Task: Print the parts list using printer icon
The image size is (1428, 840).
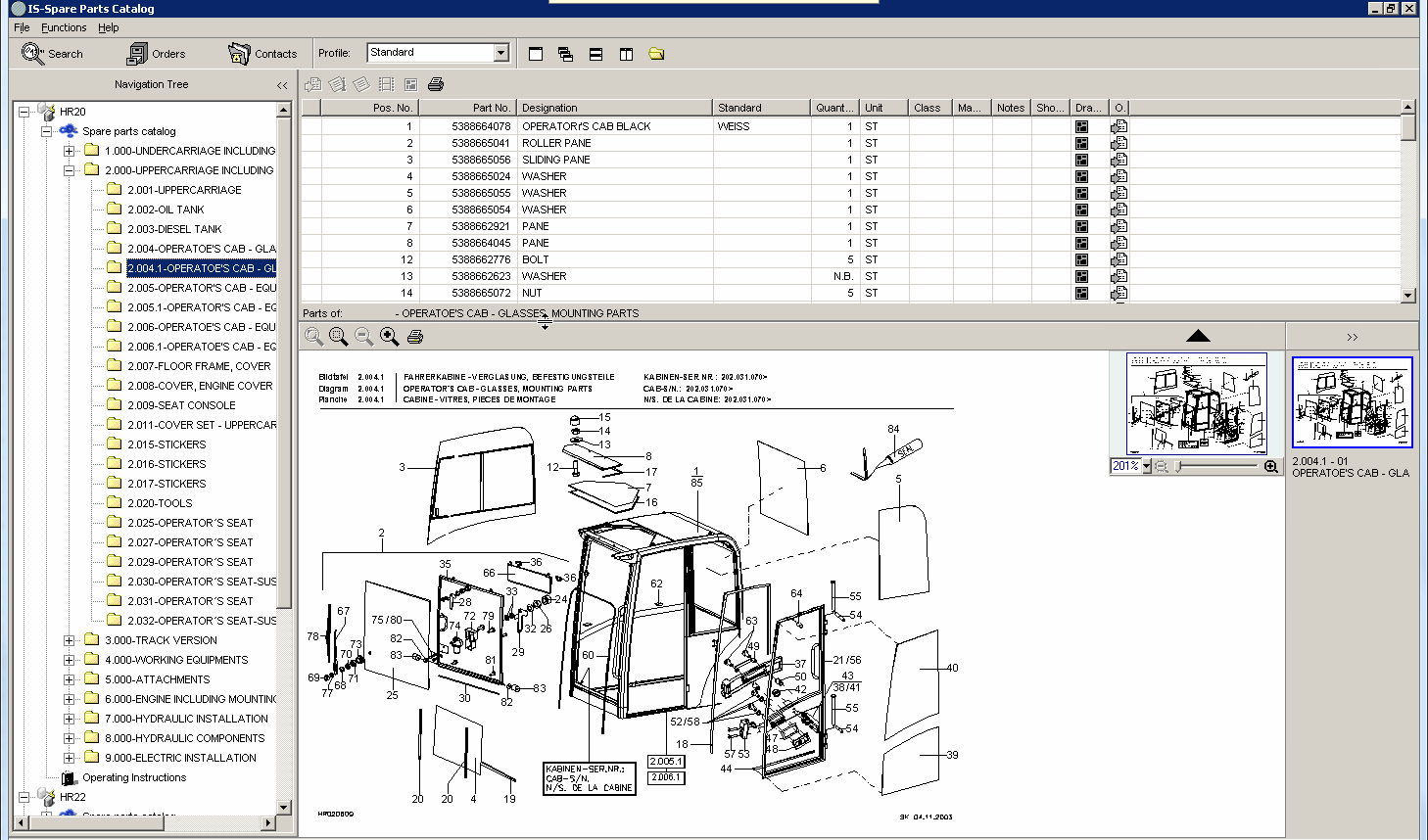Action: click(x=436, y=85)
